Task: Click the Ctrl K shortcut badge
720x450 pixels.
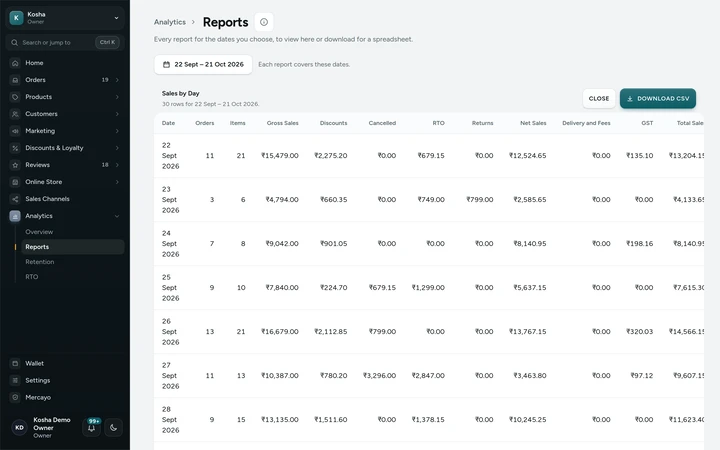Action: pos(107,42)
